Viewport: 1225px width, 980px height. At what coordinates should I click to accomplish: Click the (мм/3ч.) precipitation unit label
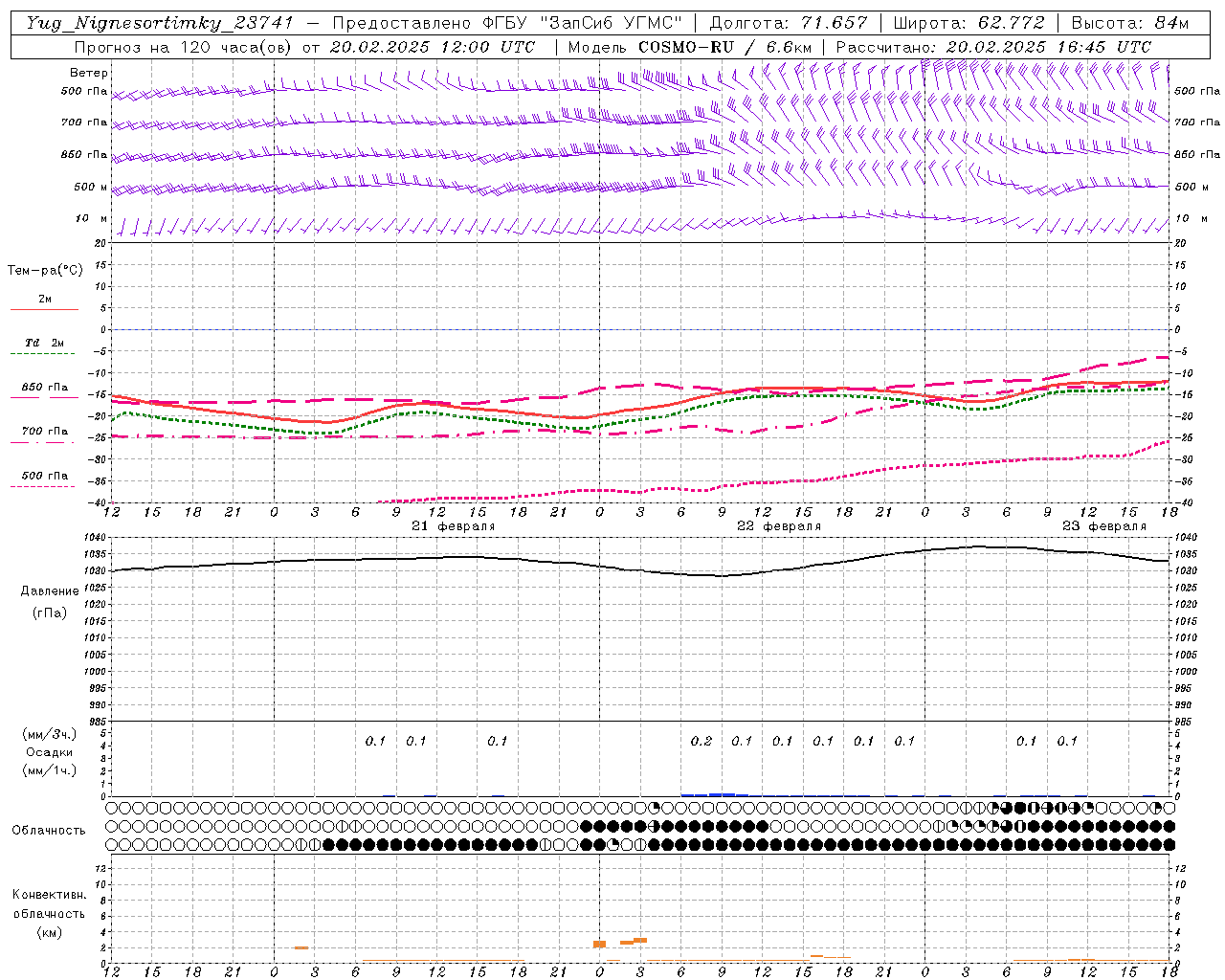50,734
